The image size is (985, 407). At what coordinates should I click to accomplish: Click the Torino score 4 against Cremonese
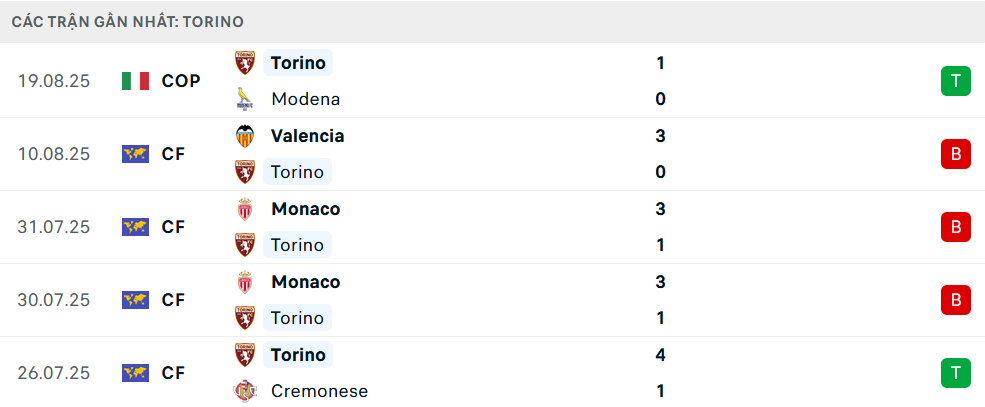pos(660,355)
